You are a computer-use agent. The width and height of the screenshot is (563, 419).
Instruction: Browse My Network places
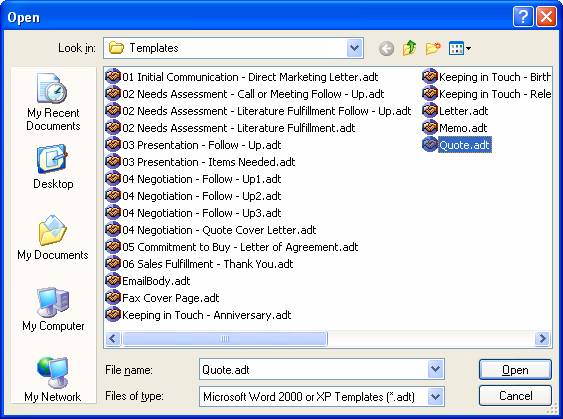click(53, 379)
